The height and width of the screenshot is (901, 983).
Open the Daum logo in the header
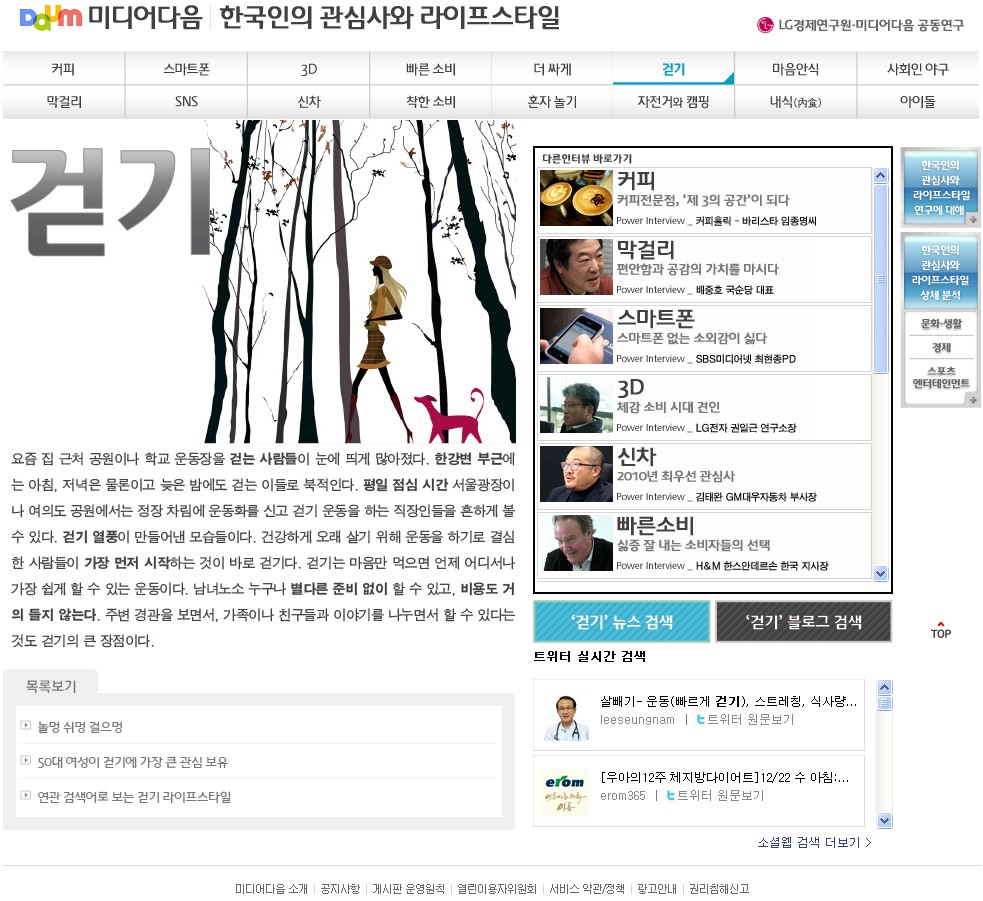click(51, 17)
